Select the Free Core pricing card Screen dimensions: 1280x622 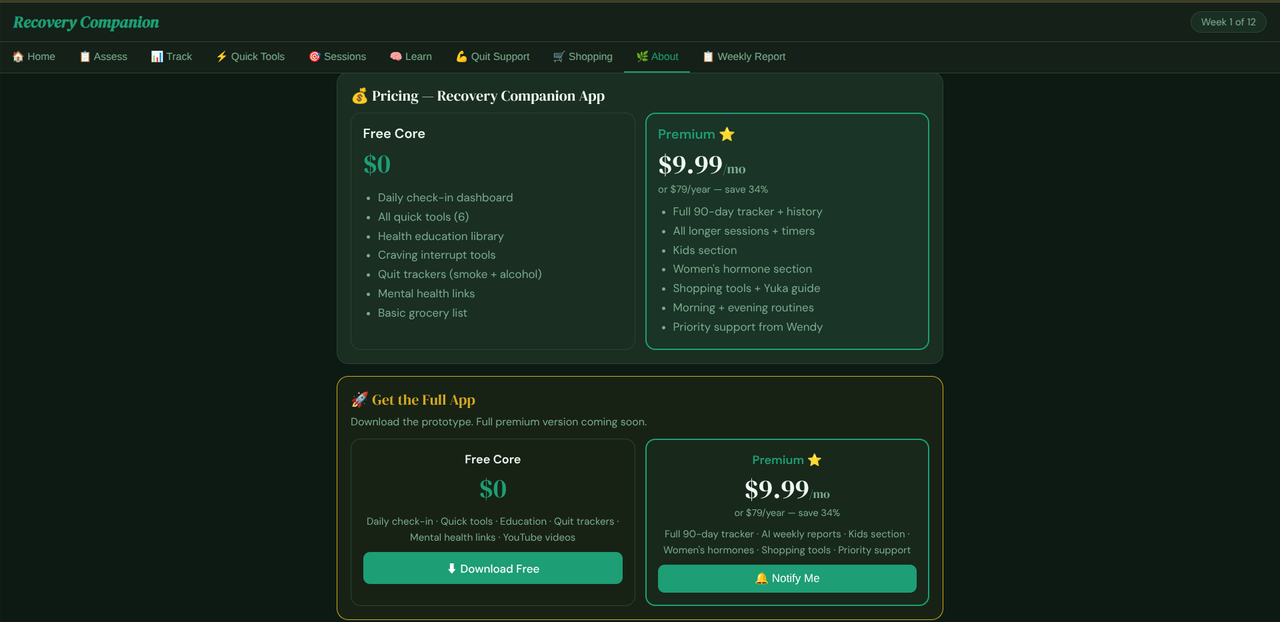[x=493, y=231]
